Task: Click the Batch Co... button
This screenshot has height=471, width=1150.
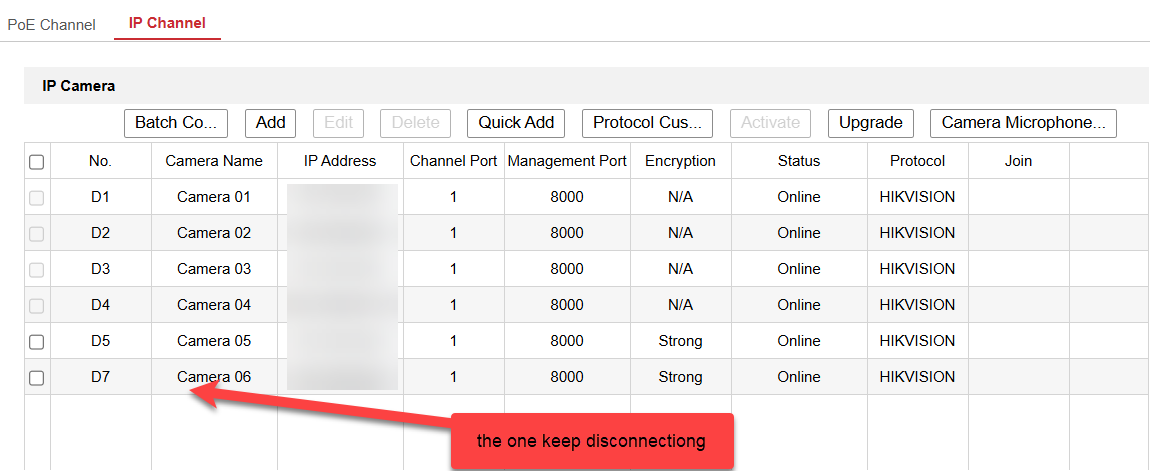Action: [x=176, y=123]
